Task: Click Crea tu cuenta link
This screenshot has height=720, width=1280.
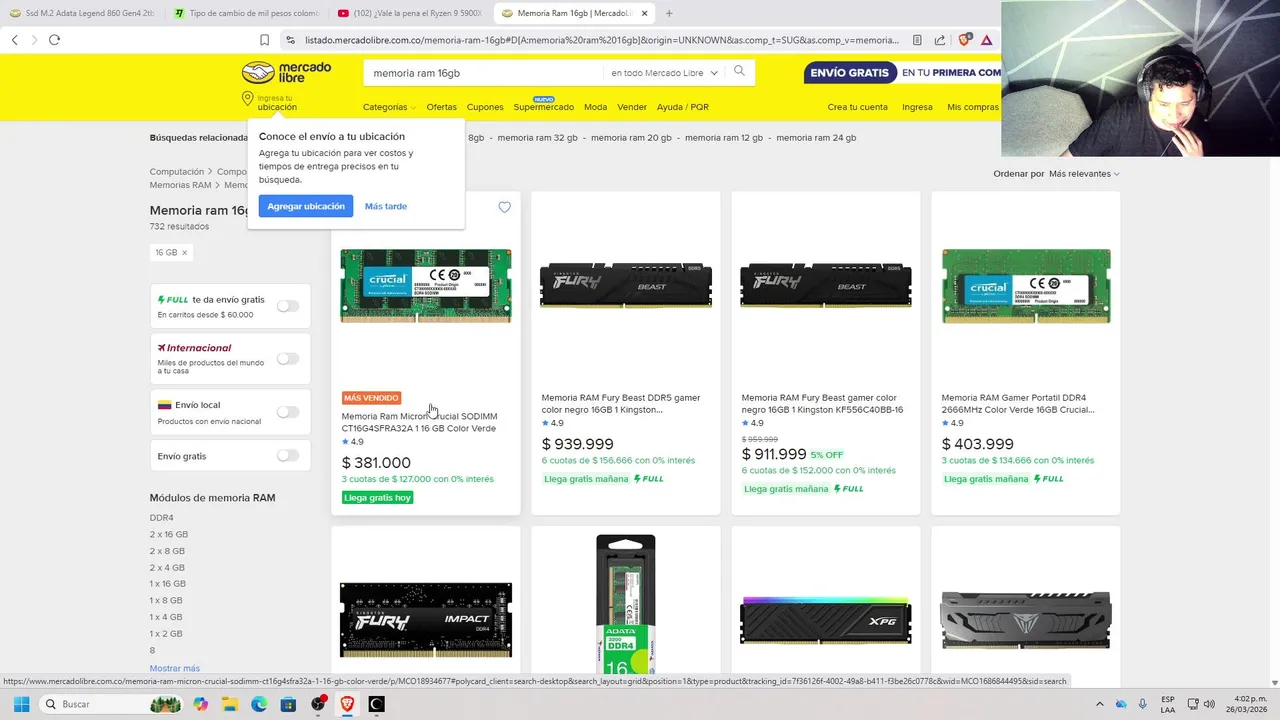Action: tap(857, 107)
